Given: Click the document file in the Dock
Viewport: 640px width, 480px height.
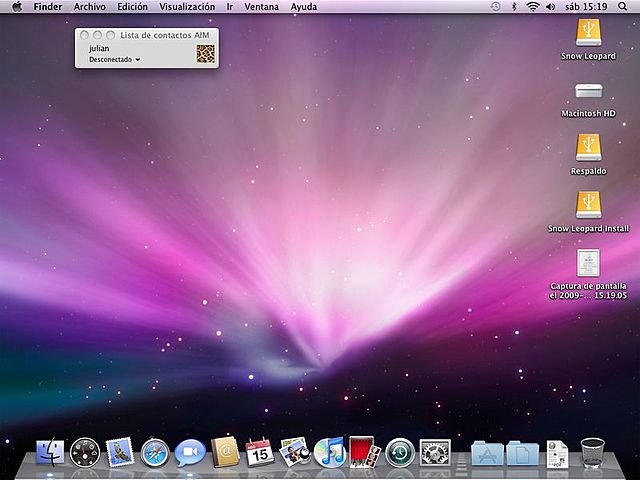Looking at the screenshot, I should (557, 453).
